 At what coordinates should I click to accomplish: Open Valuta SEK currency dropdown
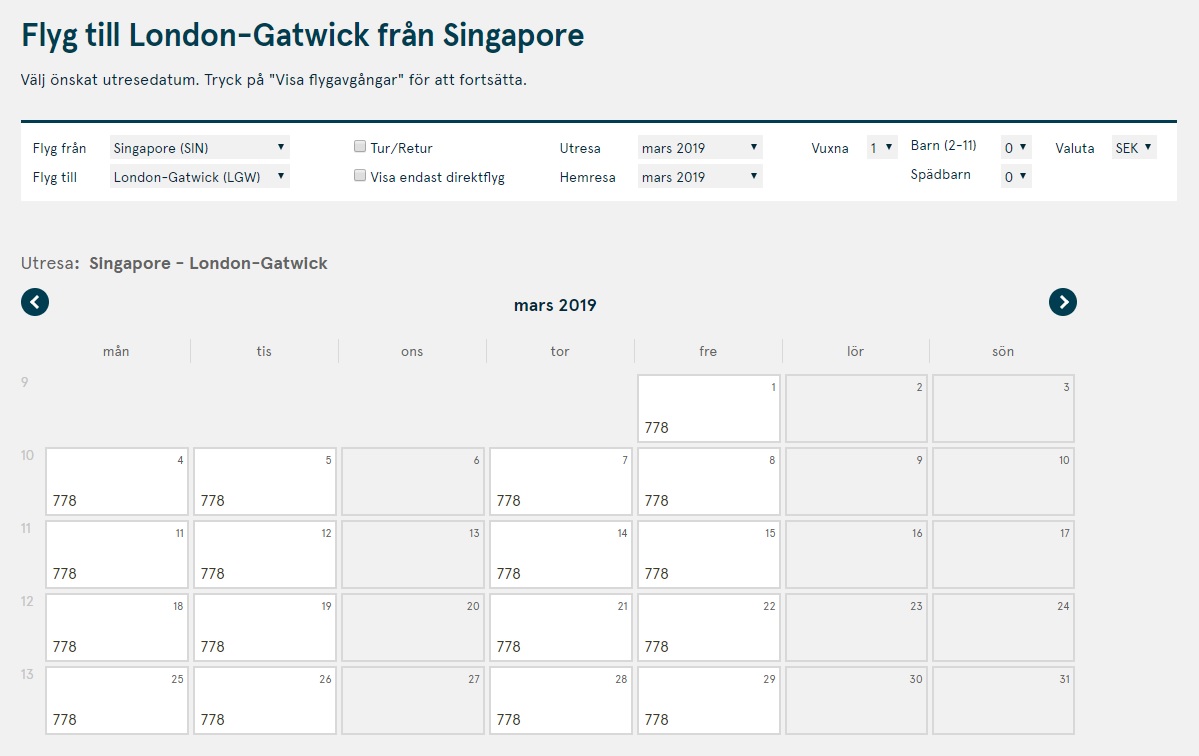1134,148
